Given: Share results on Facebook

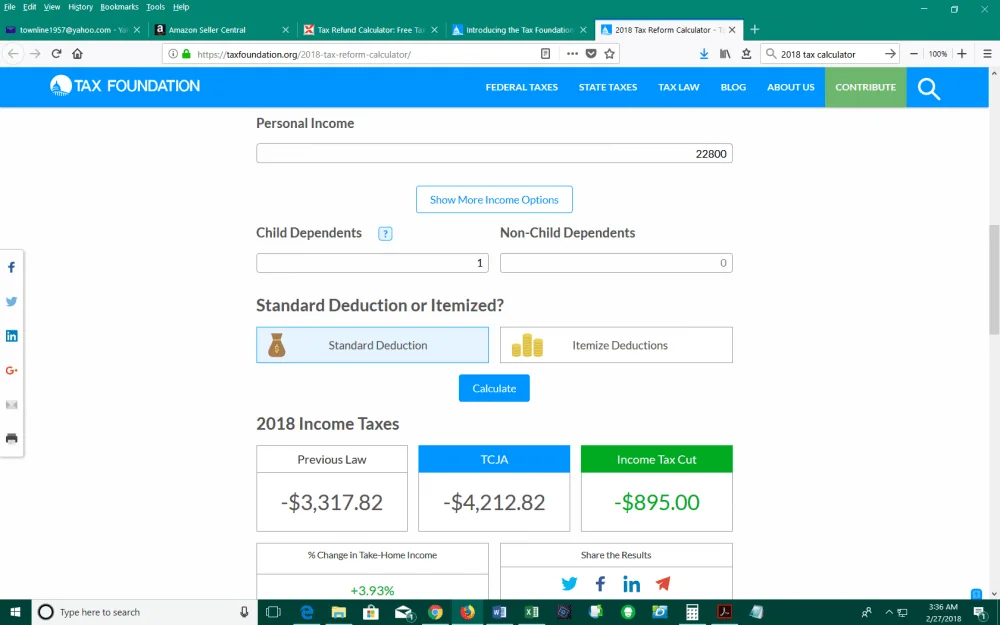Looking at the screenshot, I should point(600,584).
